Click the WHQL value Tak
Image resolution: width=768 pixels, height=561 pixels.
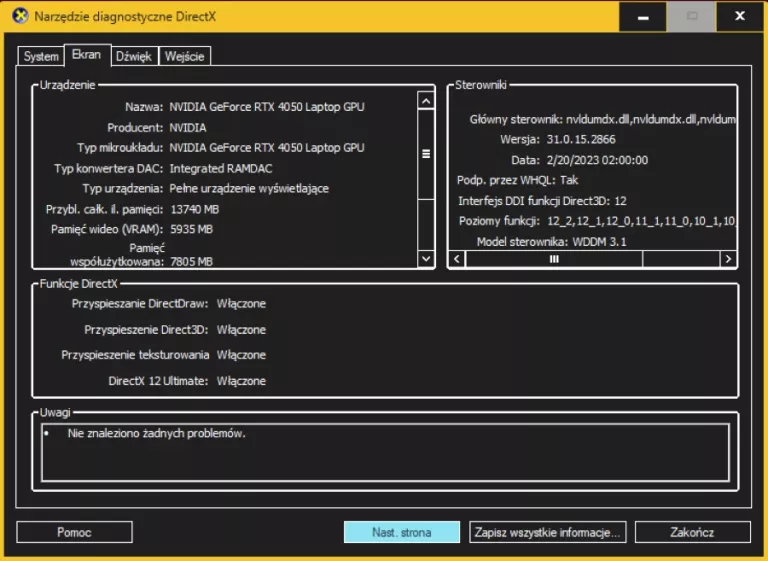point(569,180)
